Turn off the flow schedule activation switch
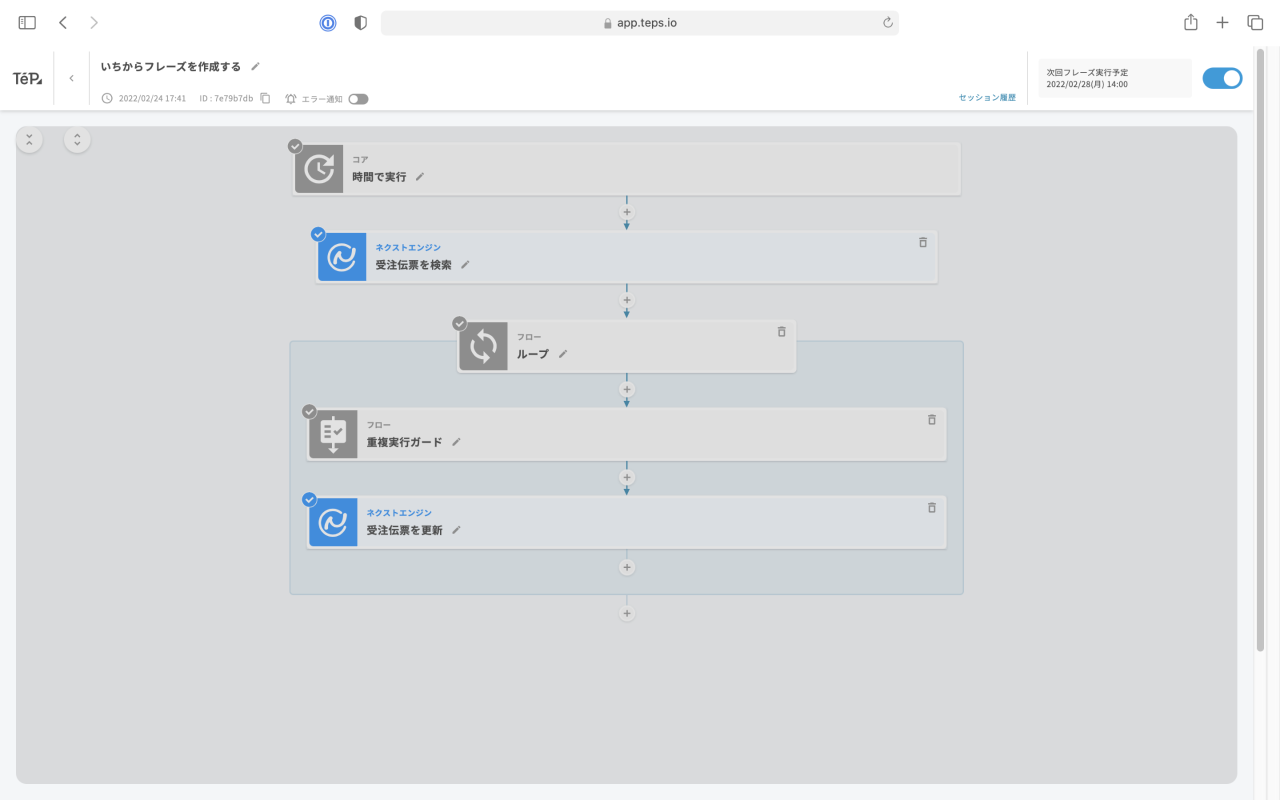 [x=1221, y=78]
